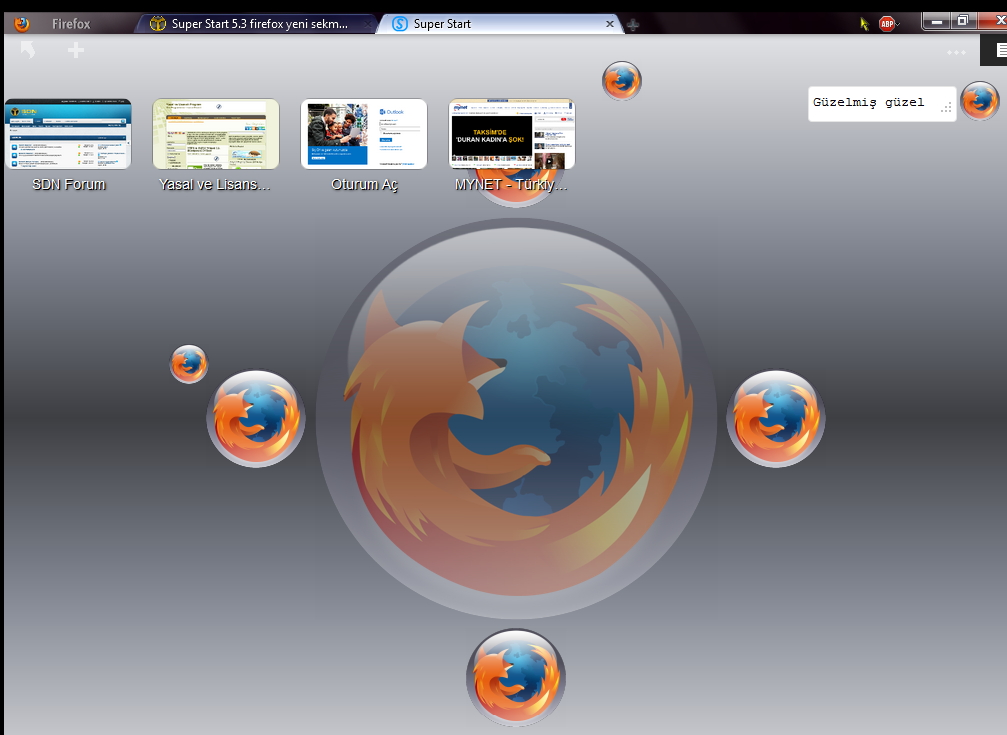Screen dimensions: 1007x735
Task: Switch to the Super Start 5.3 firefox tab
Action: click(257, 24)
